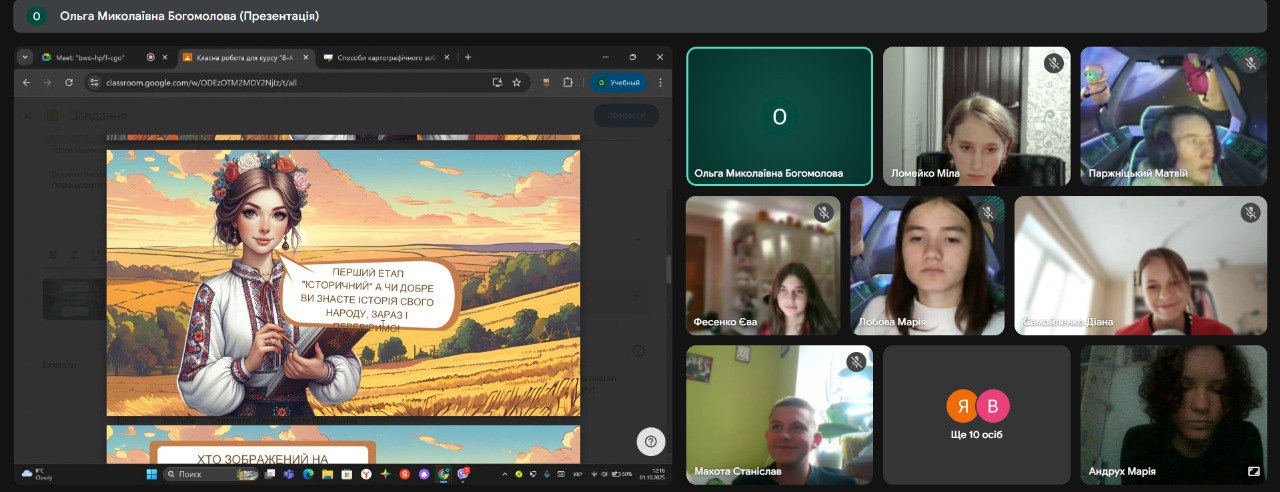The image size is (1280, 492).
Task: Switch to the Класна робота для курсу tab
Action: 247,57
